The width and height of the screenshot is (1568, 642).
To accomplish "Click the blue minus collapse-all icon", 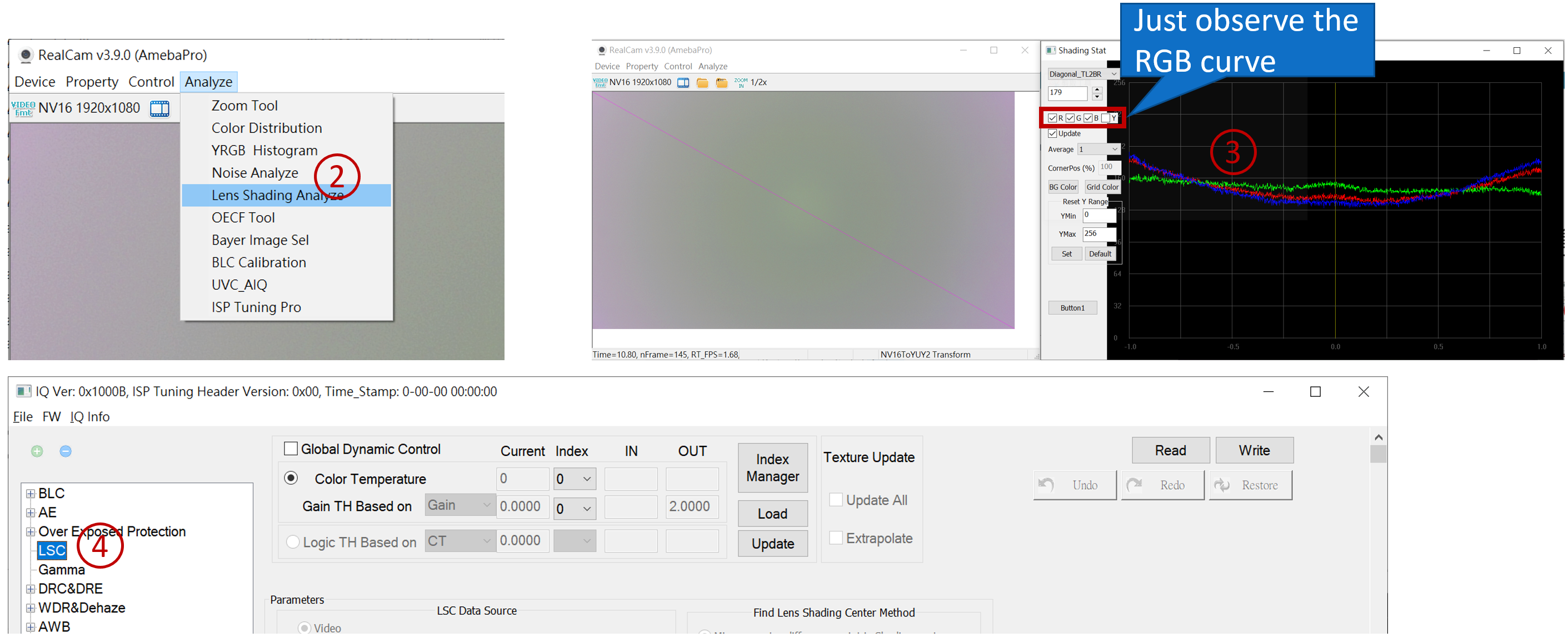I will pos(66,451).
